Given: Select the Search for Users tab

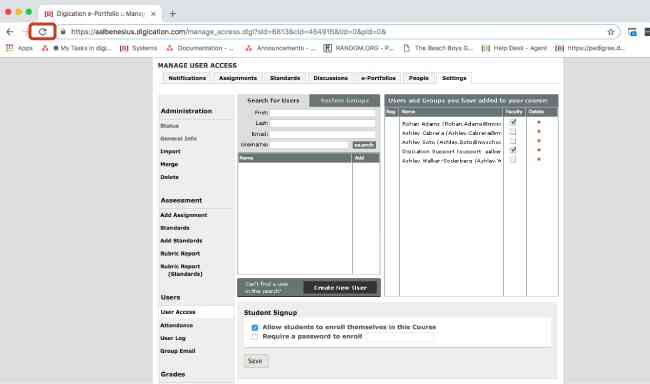Looking at the screenshot, I should pyautogui.click(x=273, y=101).
